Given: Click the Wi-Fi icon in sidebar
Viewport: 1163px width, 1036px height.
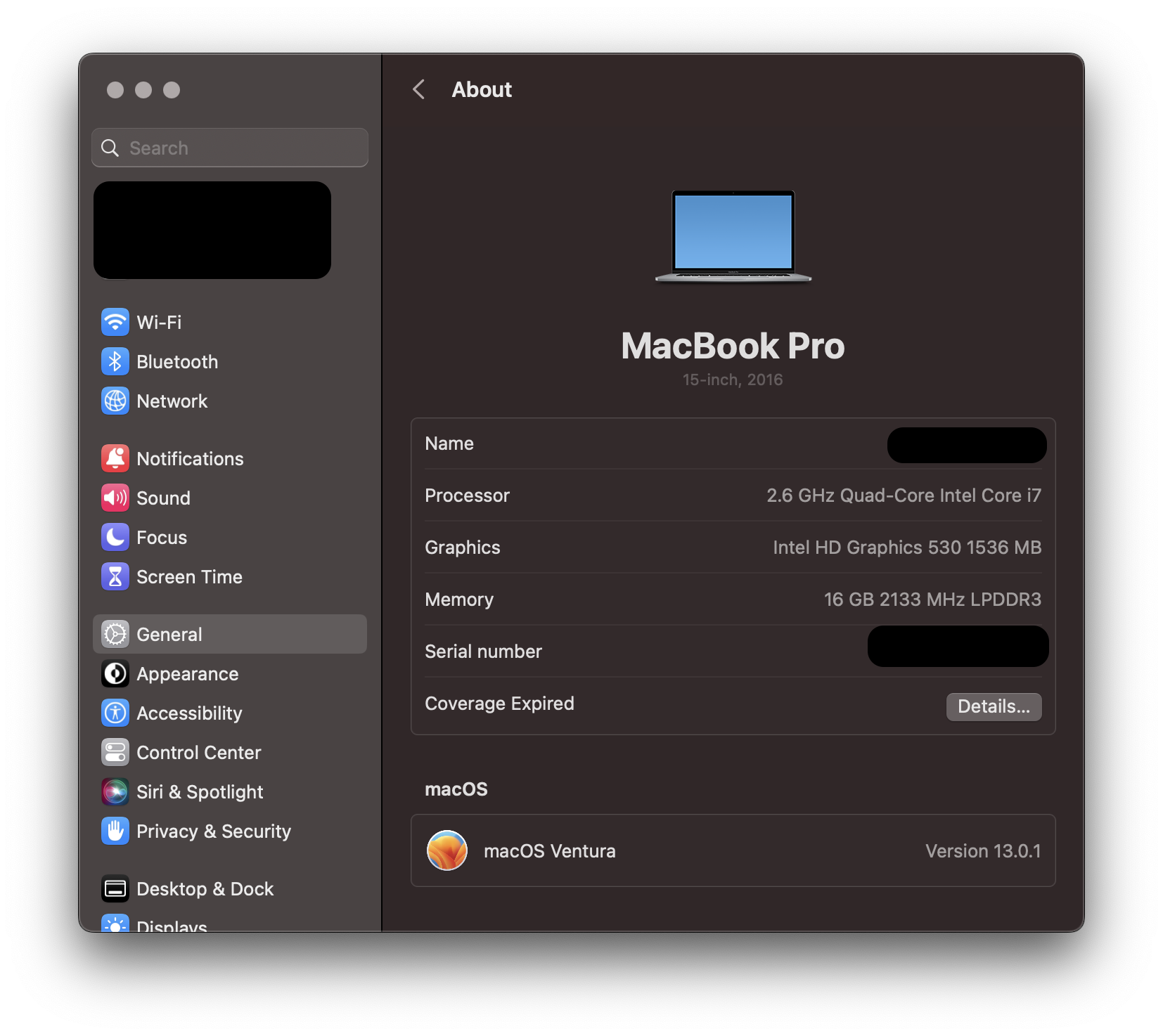Looking at the screenshot, I should pyautogui.click(x=115, y=323).
